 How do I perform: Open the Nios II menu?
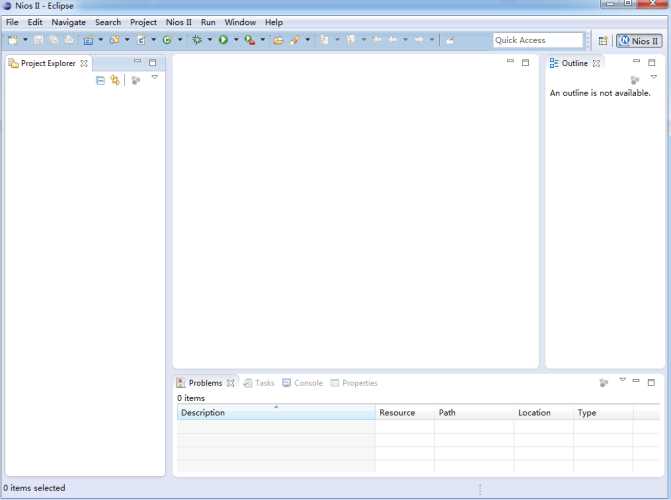[178, 22]
